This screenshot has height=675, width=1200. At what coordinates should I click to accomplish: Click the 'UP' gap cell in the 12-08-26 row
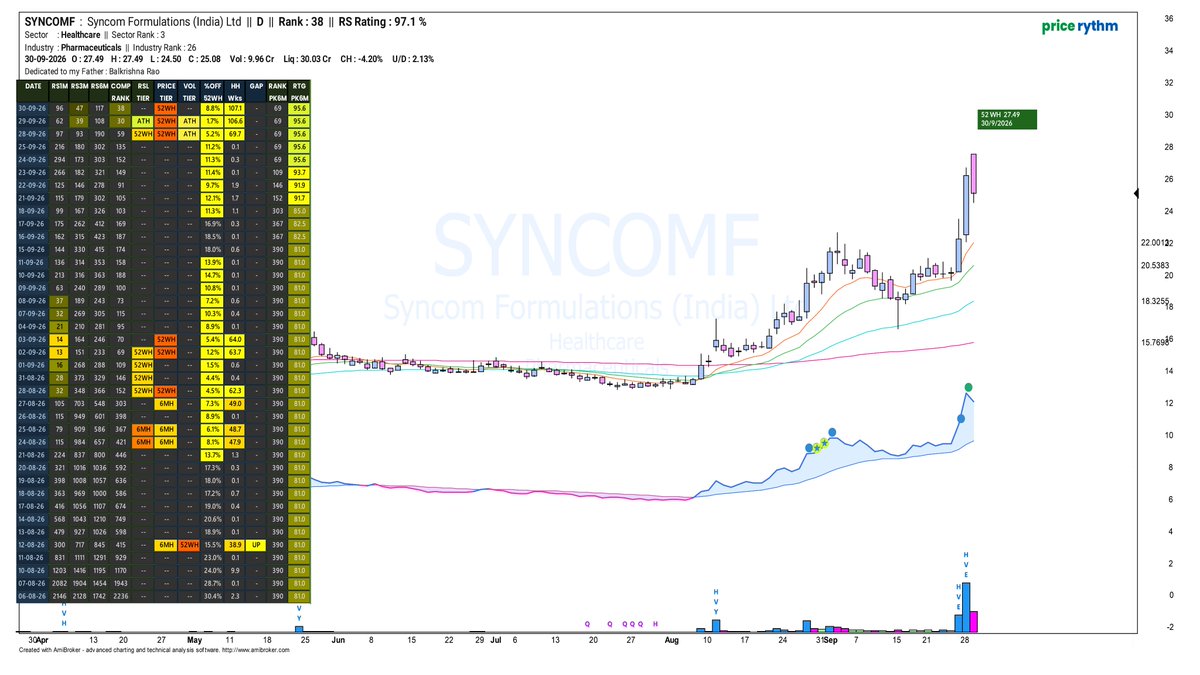pyautogui.click(x=257, y=543)
